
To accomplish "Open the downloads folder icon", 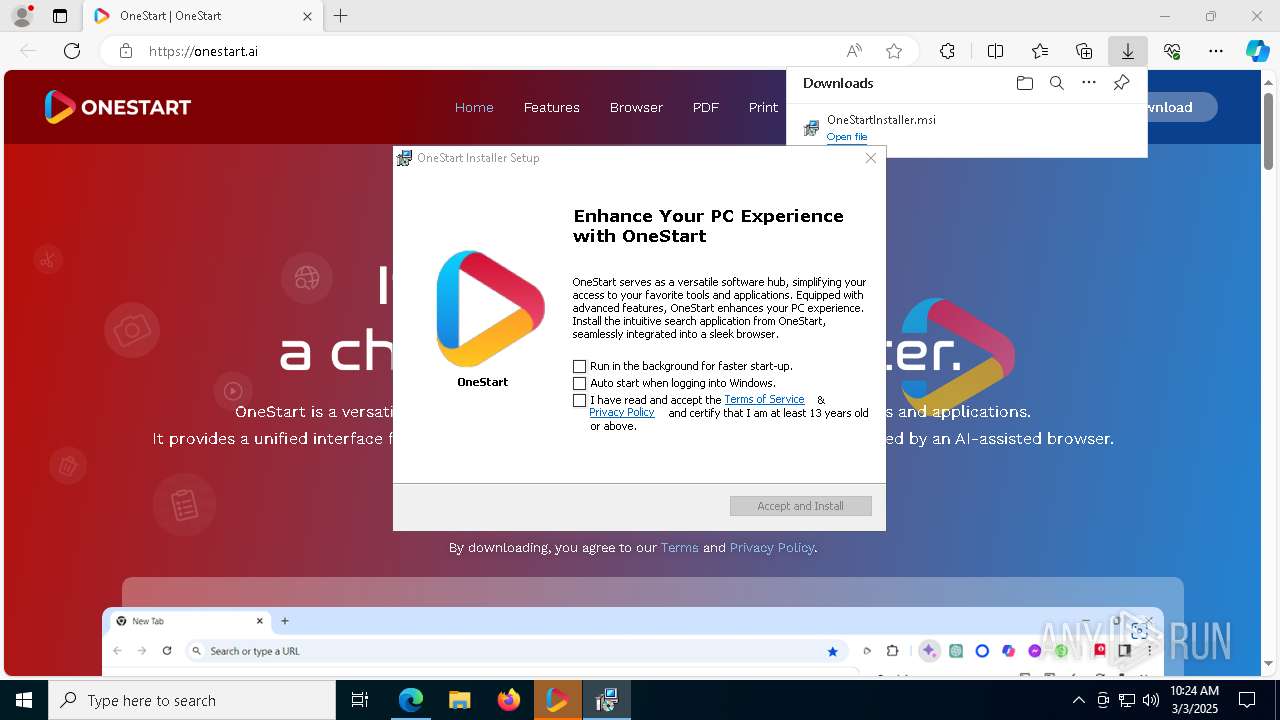I will point(1024,83).
